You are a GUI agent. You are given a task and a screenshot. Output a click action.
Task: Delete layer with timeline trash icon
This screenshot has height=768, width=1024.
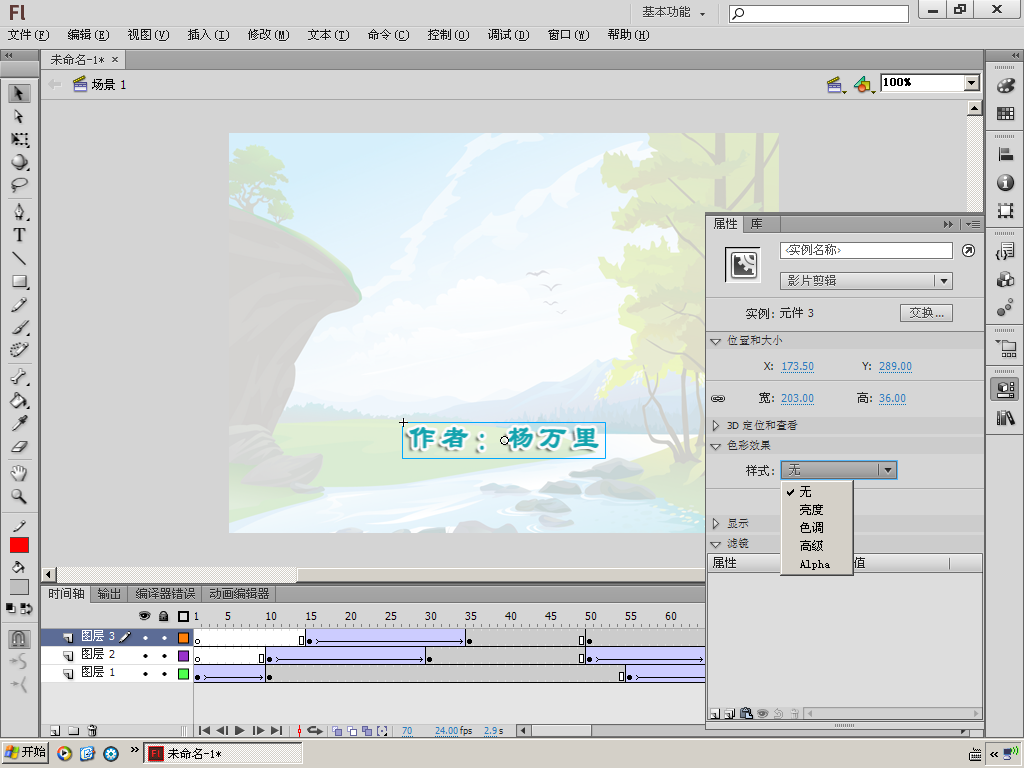tap(92, 731)
